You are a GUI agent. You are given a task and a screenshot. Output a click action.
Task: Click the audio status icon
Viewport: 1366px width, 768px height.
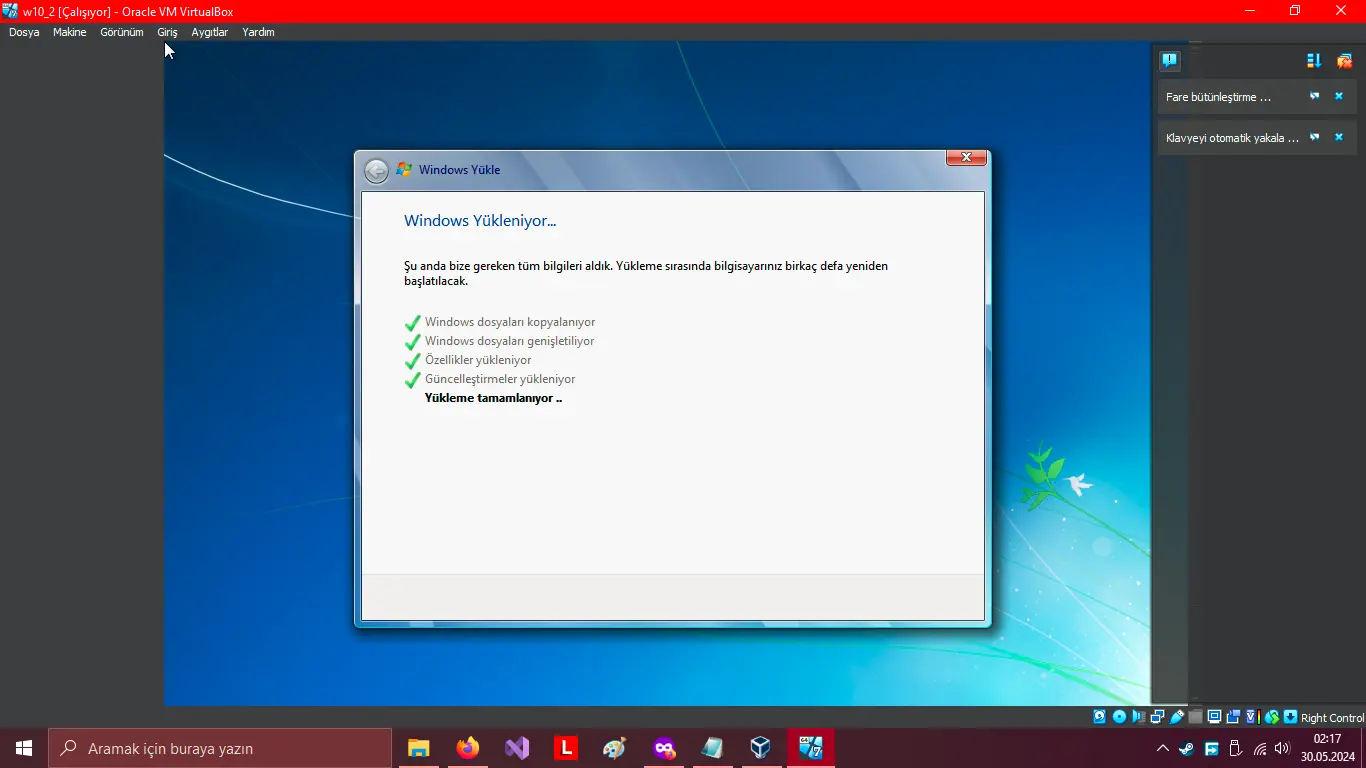click(x=1138, y=717)
